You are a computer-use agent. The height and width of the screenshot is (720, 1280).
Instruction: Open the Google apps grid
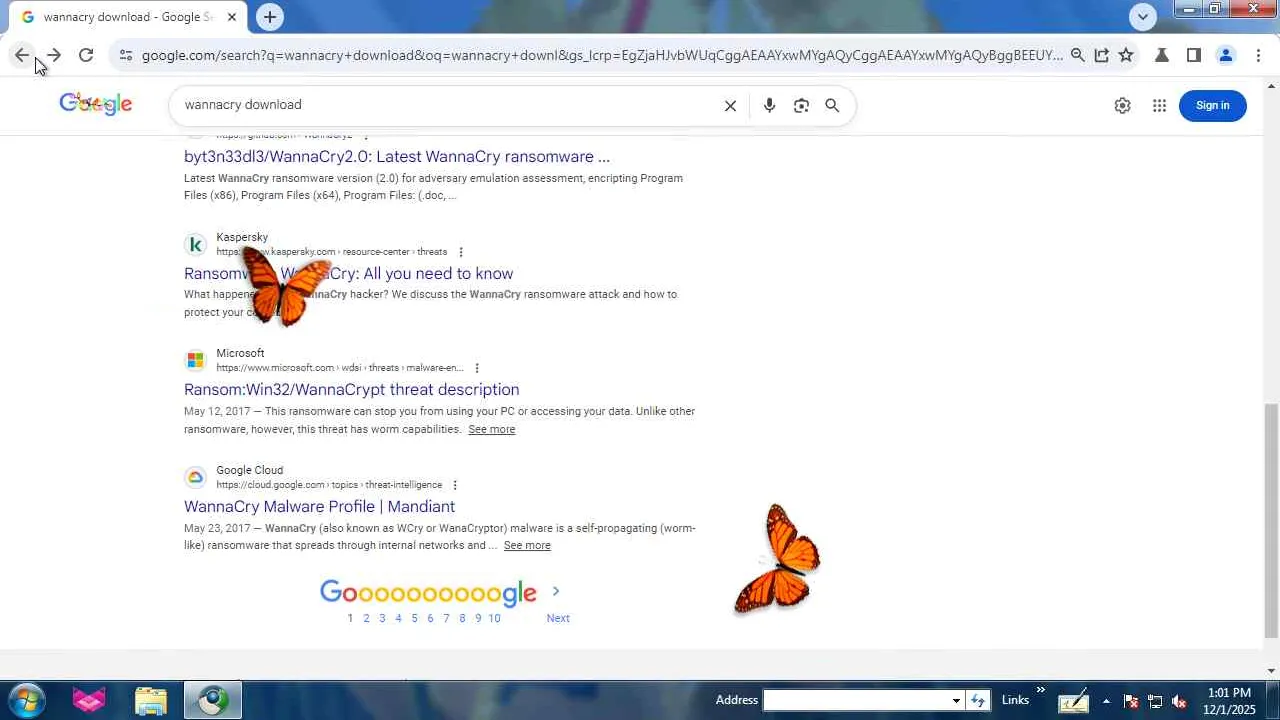1159,105
